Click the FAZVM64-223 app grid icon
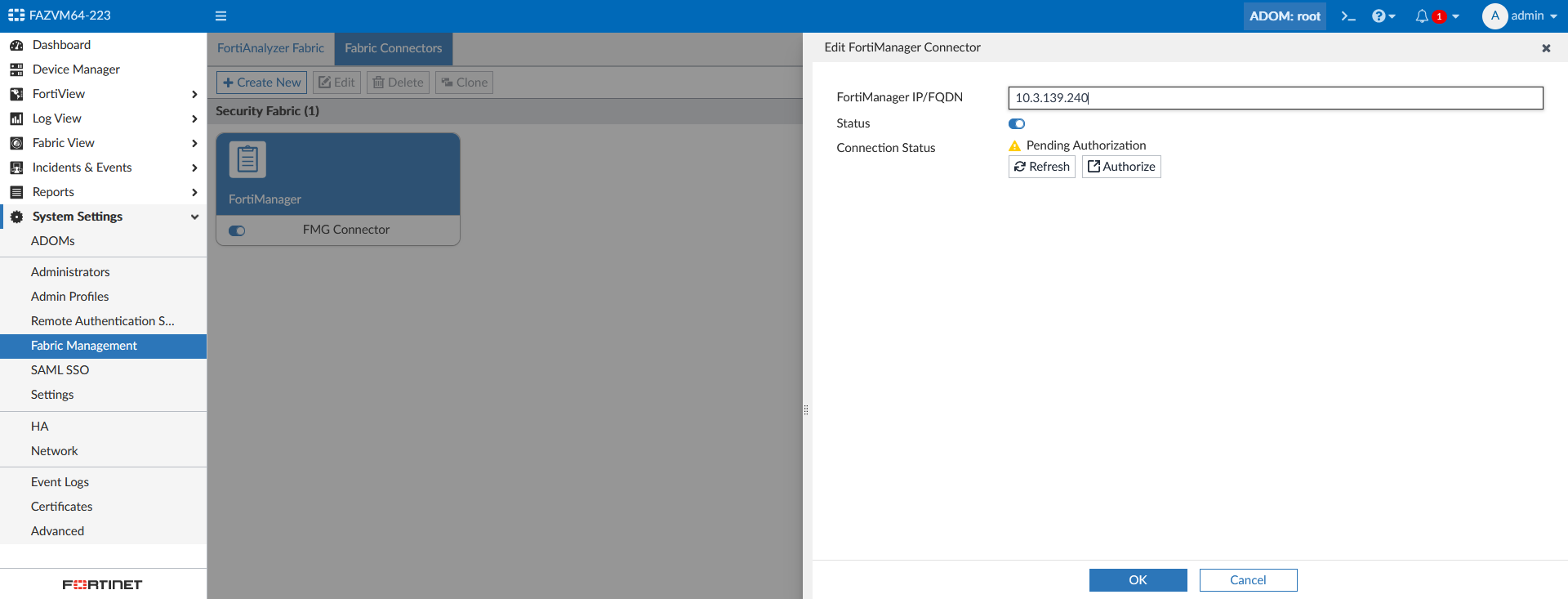1568x599 pixels. (16, 16)
